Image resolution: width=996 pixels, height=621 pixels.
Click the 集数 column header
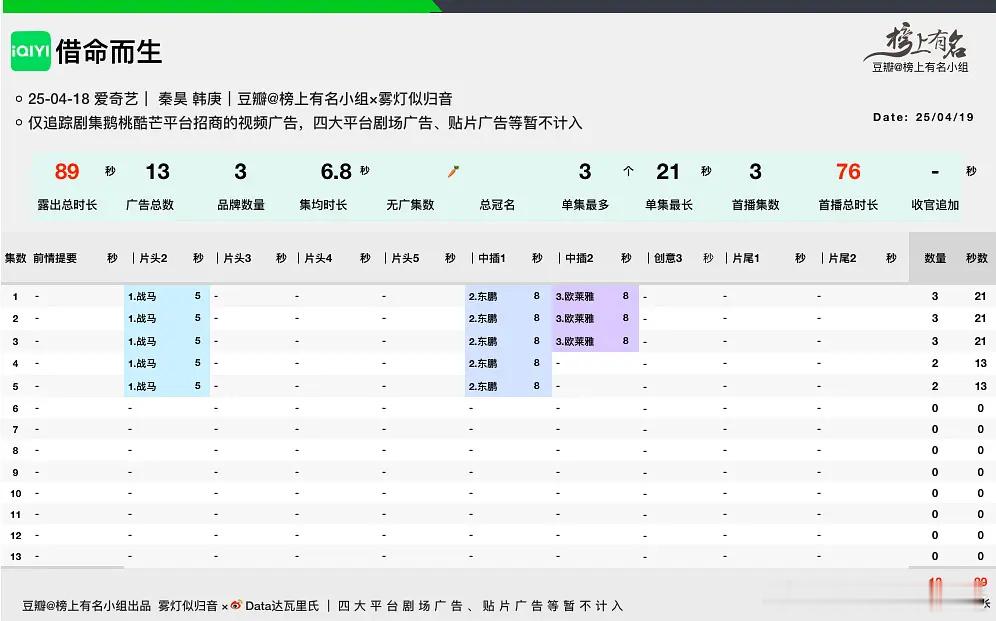click(15, 258)
